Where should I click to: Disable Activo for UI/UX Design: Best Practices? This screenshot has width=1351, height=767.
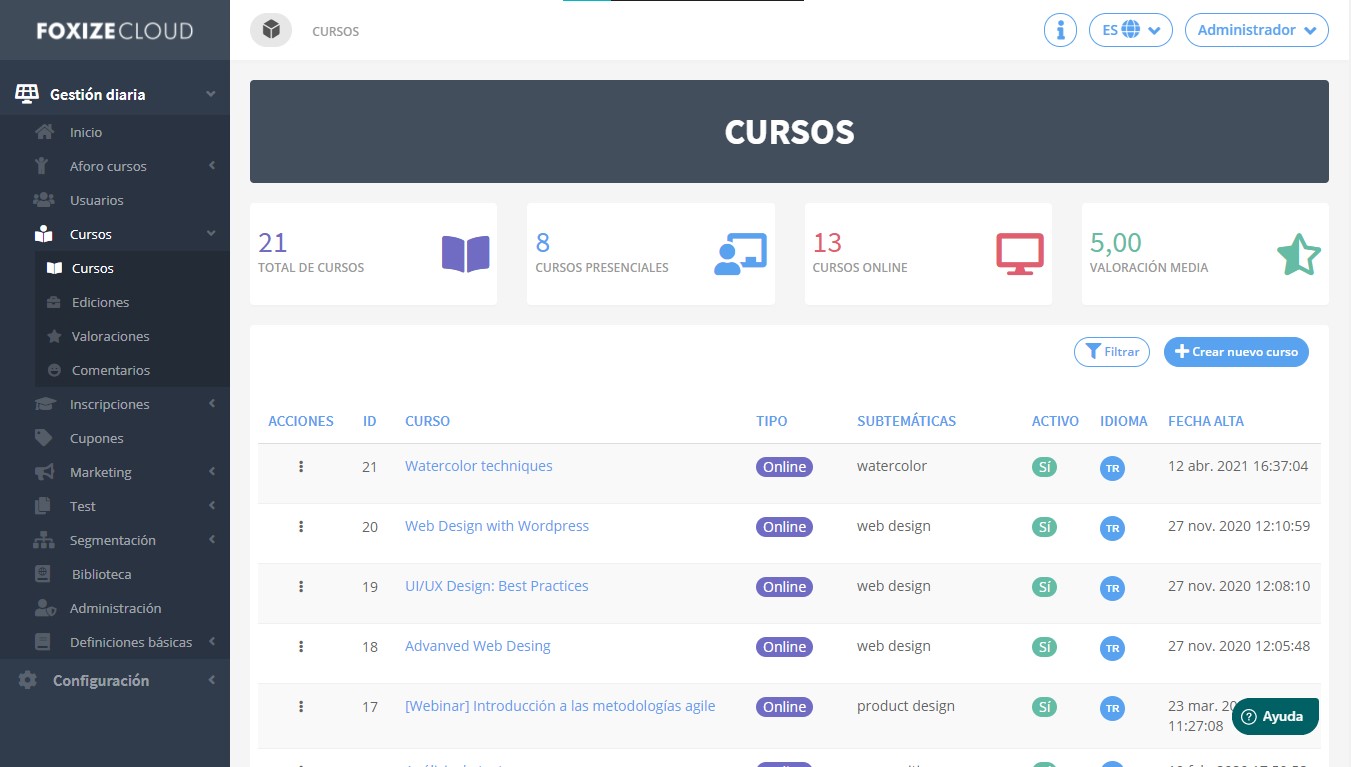pos(1044,588)
